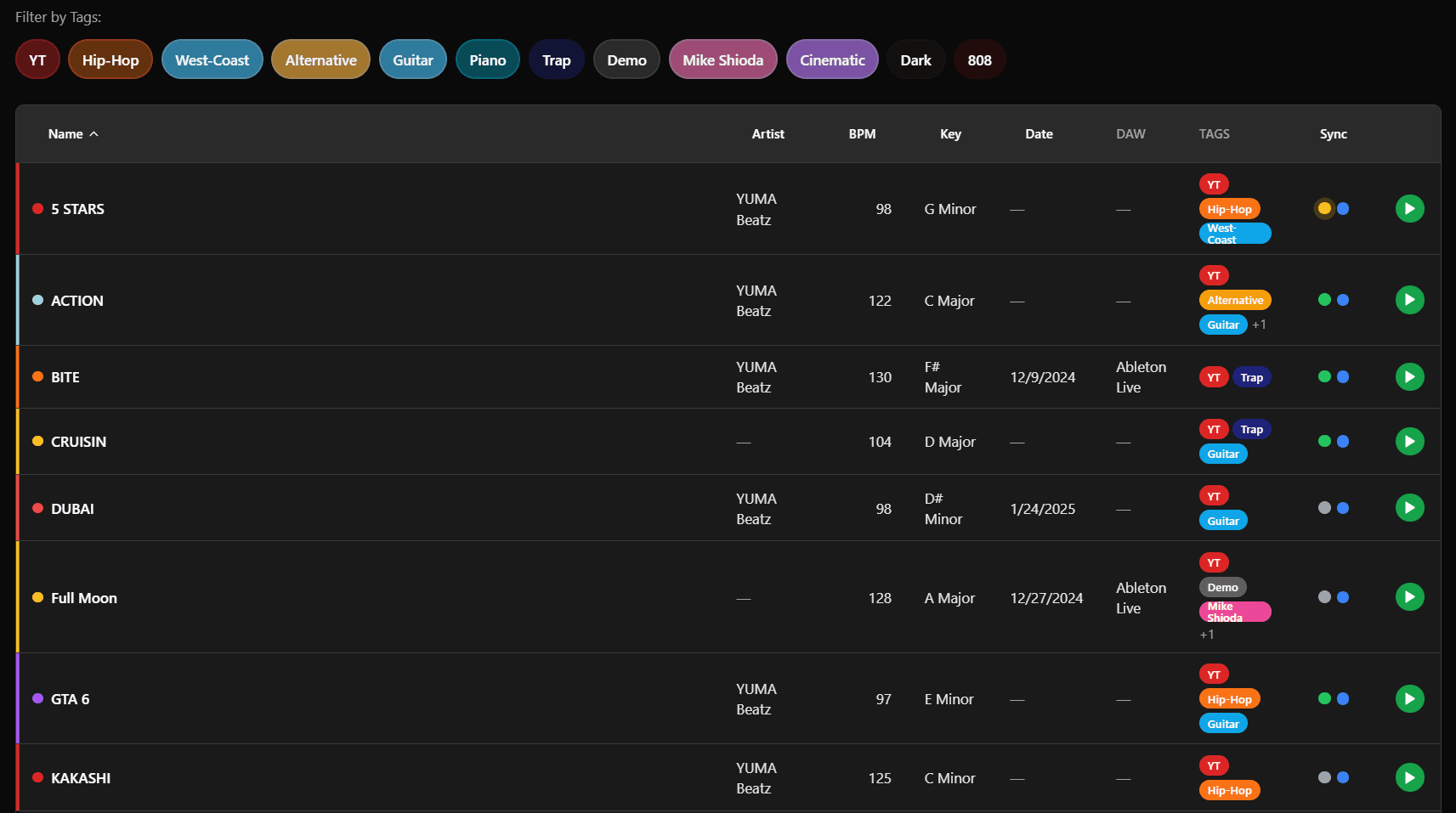Sort by the Name column header
This screenshot has width=1456, height=813.
click(x=73, y=134)
